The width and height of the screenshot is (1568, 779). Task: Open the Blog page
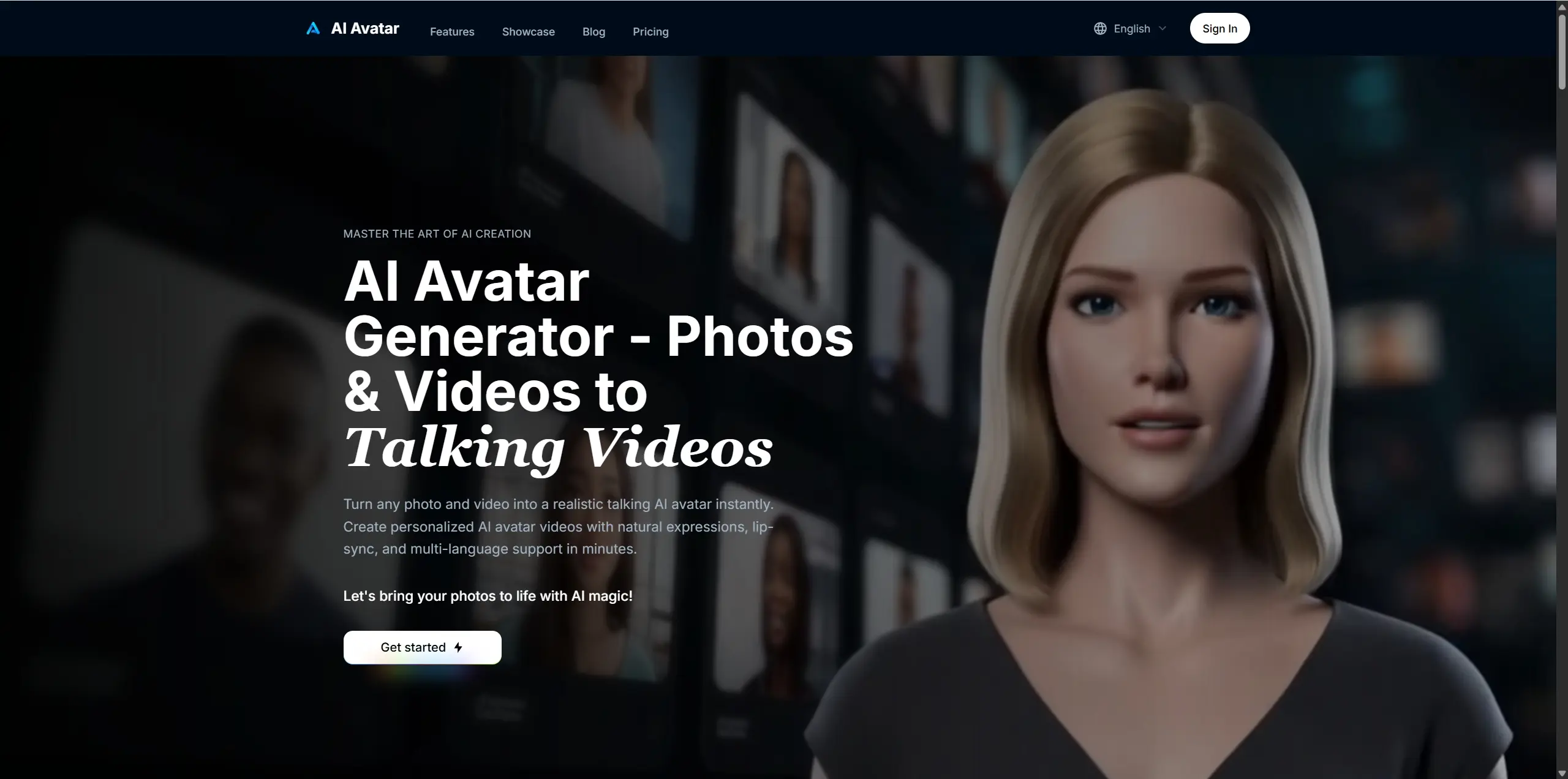(594, 31)
